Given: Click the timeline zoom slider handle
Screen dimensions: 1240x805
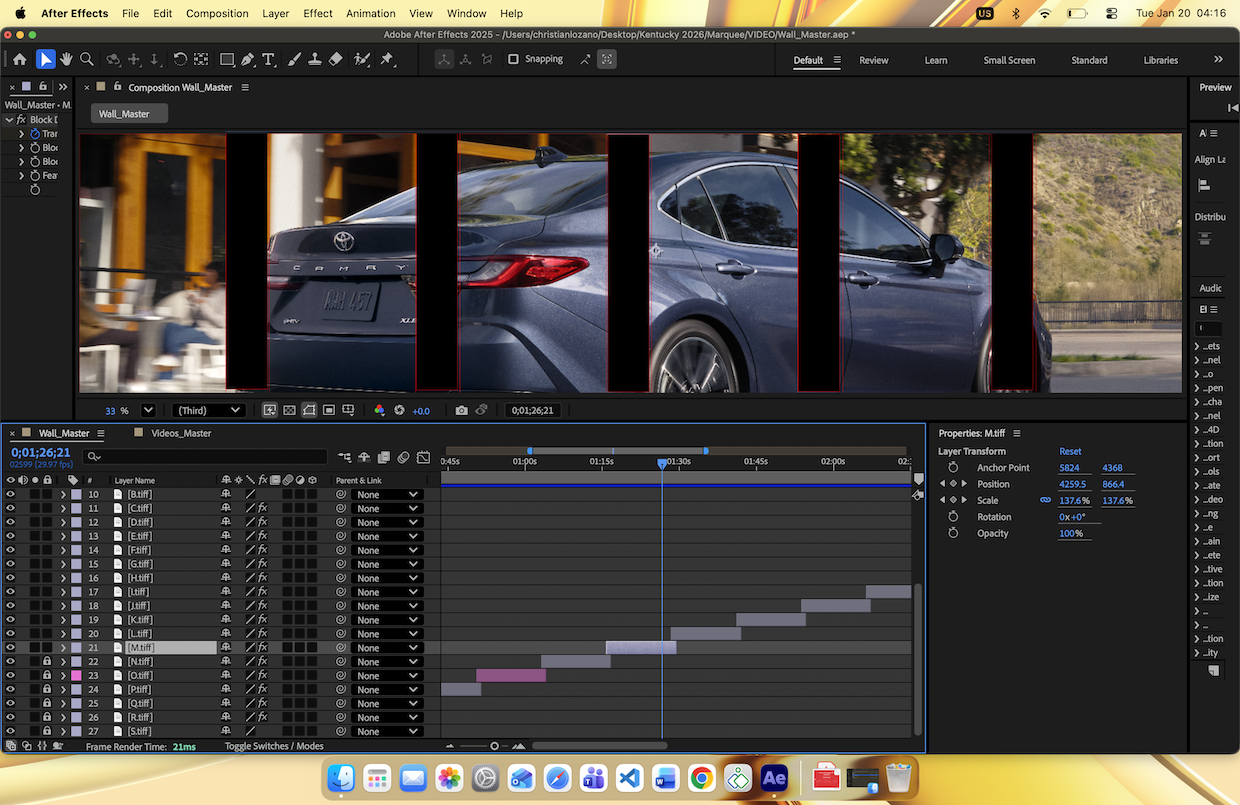Looking at the screenshot, I should (494, 746).
